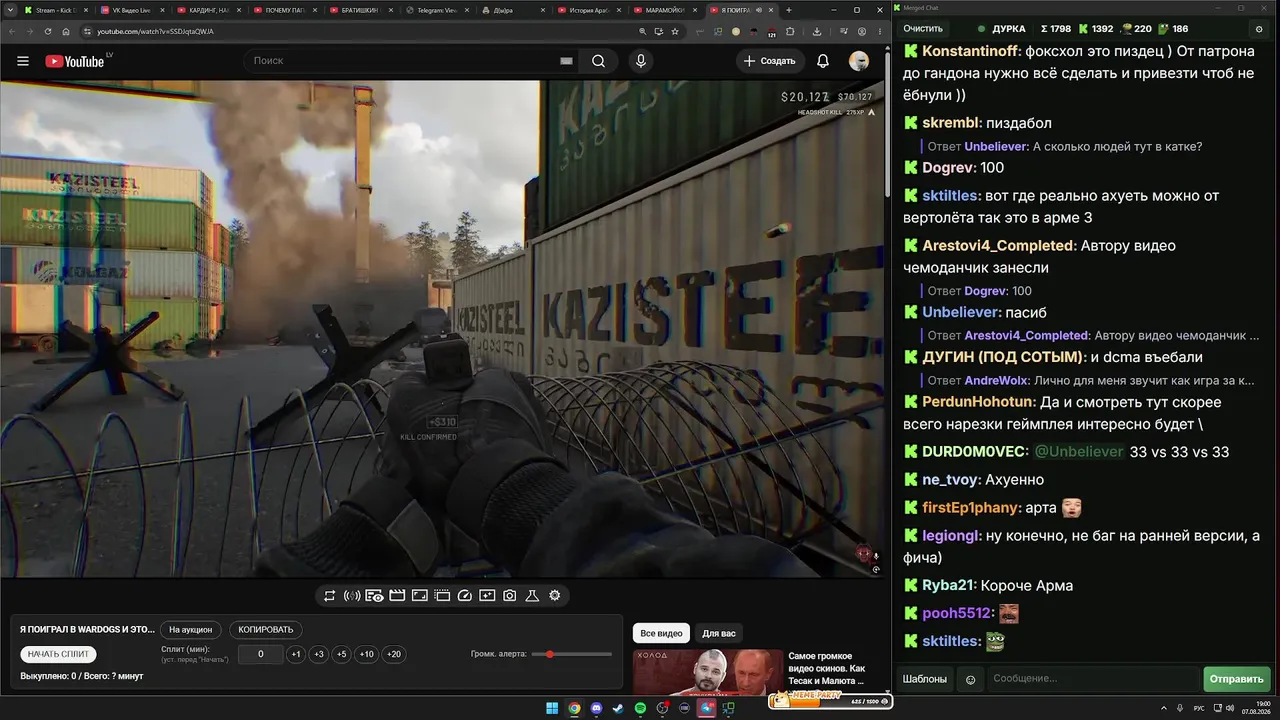Viewport: 1280px width, 720px height.
Task: Click the screen-with-plus icon in the toolbar
Action: click(487, 596)
